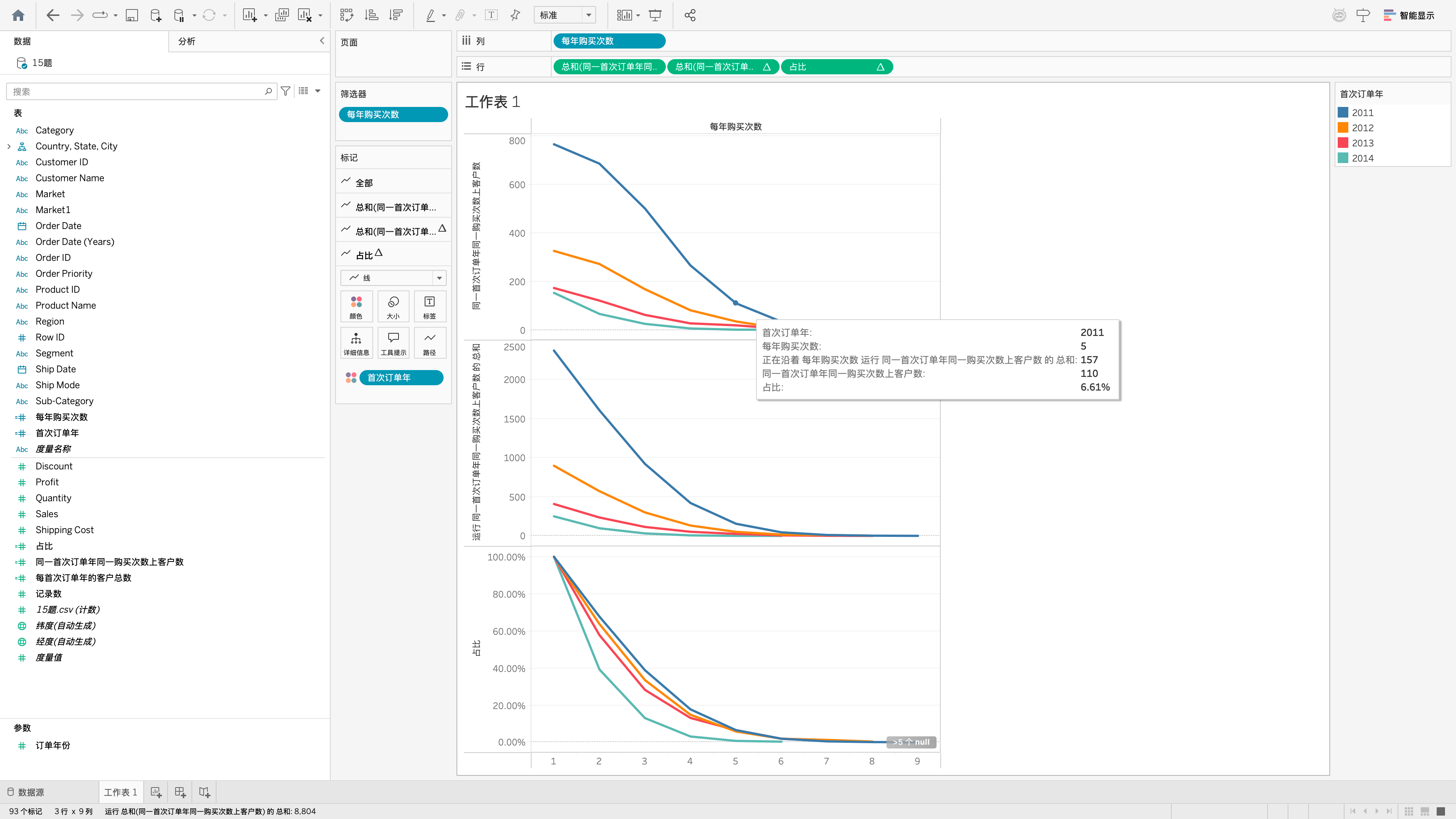
Task: Click the presentation mode icon
Action: (655, 15)
